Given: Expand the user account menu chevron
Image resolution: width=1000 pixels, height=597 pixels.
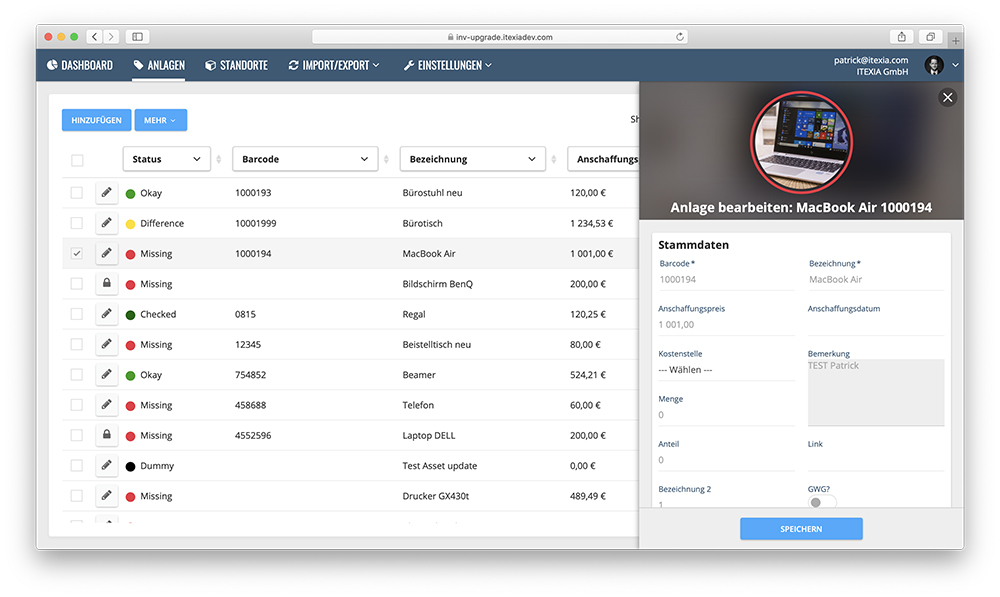Looking at the screenshot, I should point(955,65).
